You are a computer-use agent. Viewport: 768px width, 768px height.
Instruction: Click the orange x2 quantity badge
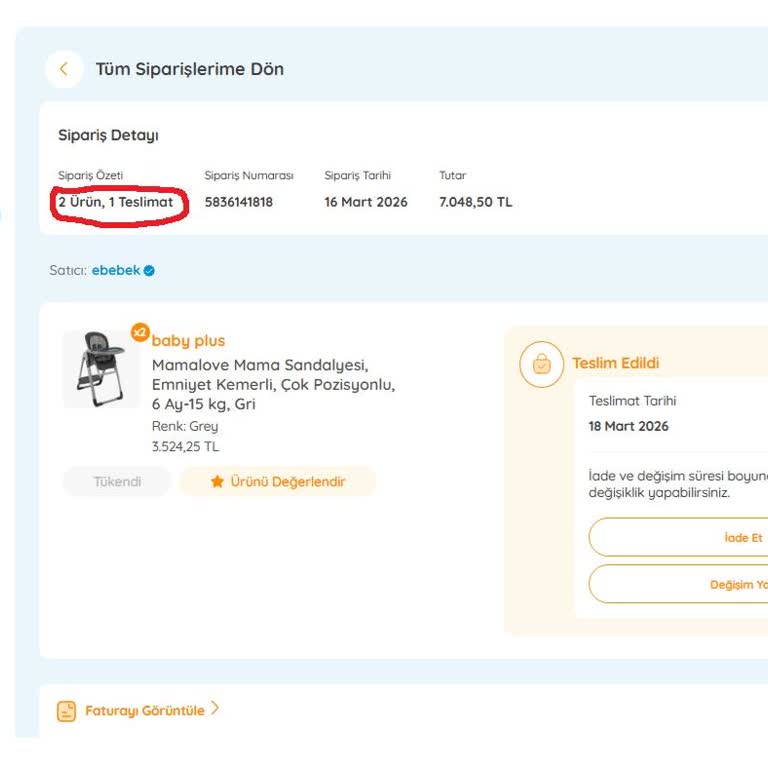[x=140, y=332]
